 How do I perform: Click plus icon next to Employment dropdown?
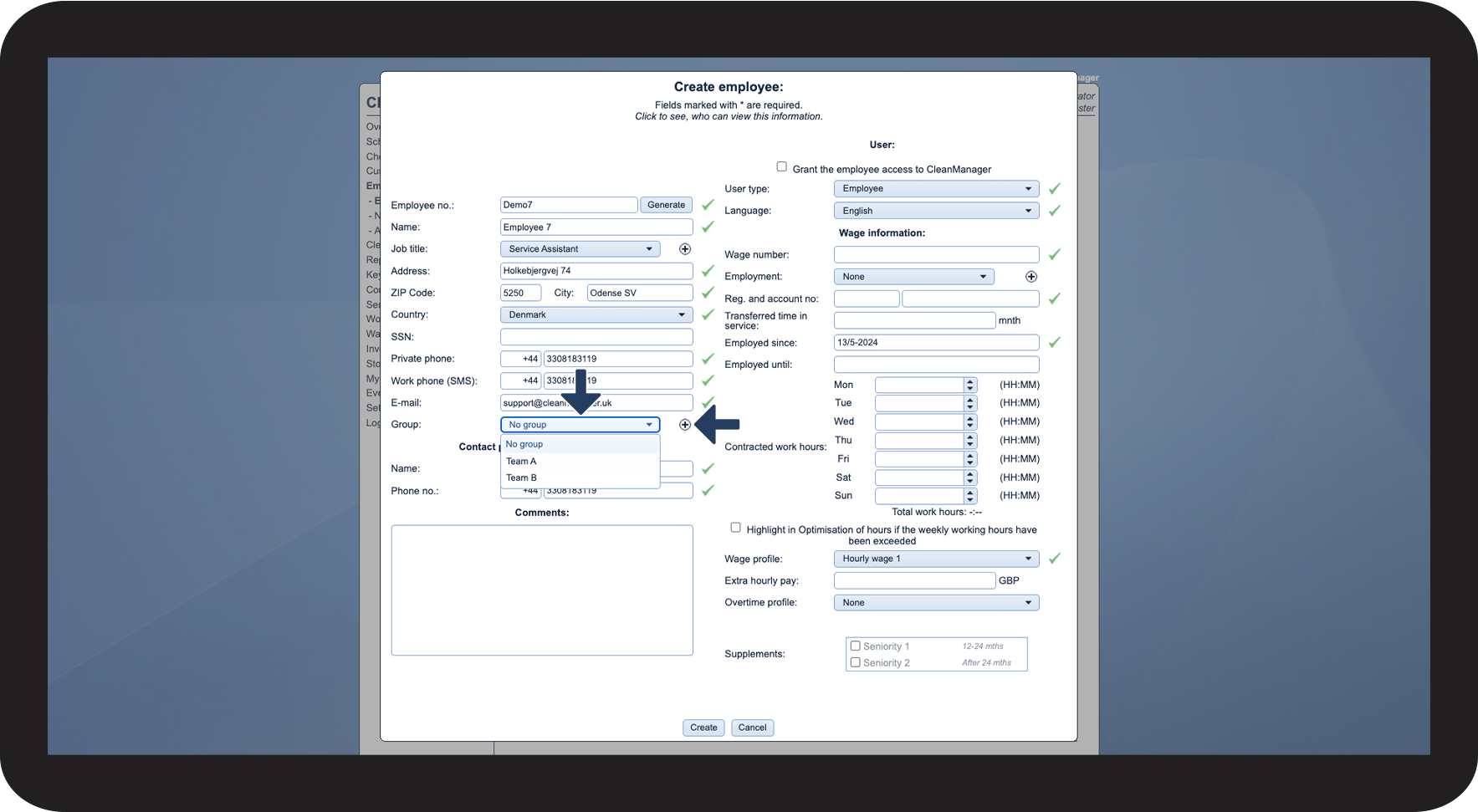pyautogui.click(x=1031, y=277)
